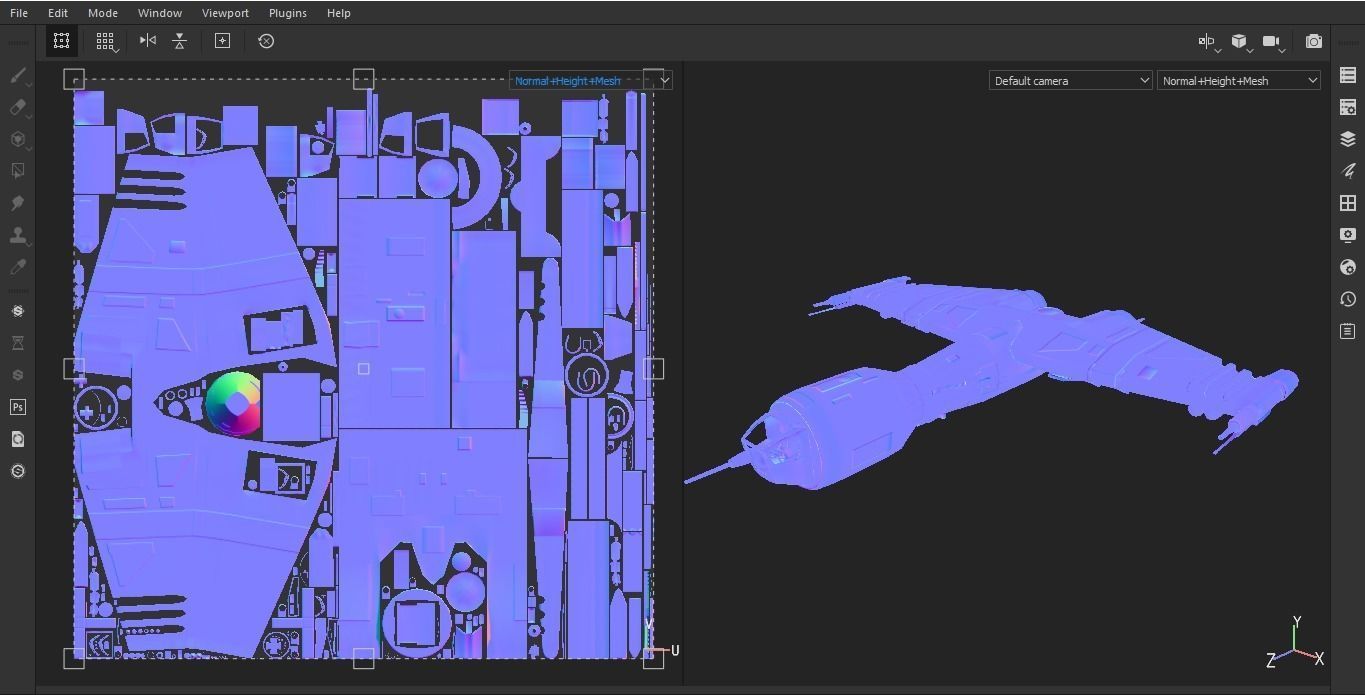Activate the 2D transform selection tool
1365x695 pixels.
coord(61,41)
